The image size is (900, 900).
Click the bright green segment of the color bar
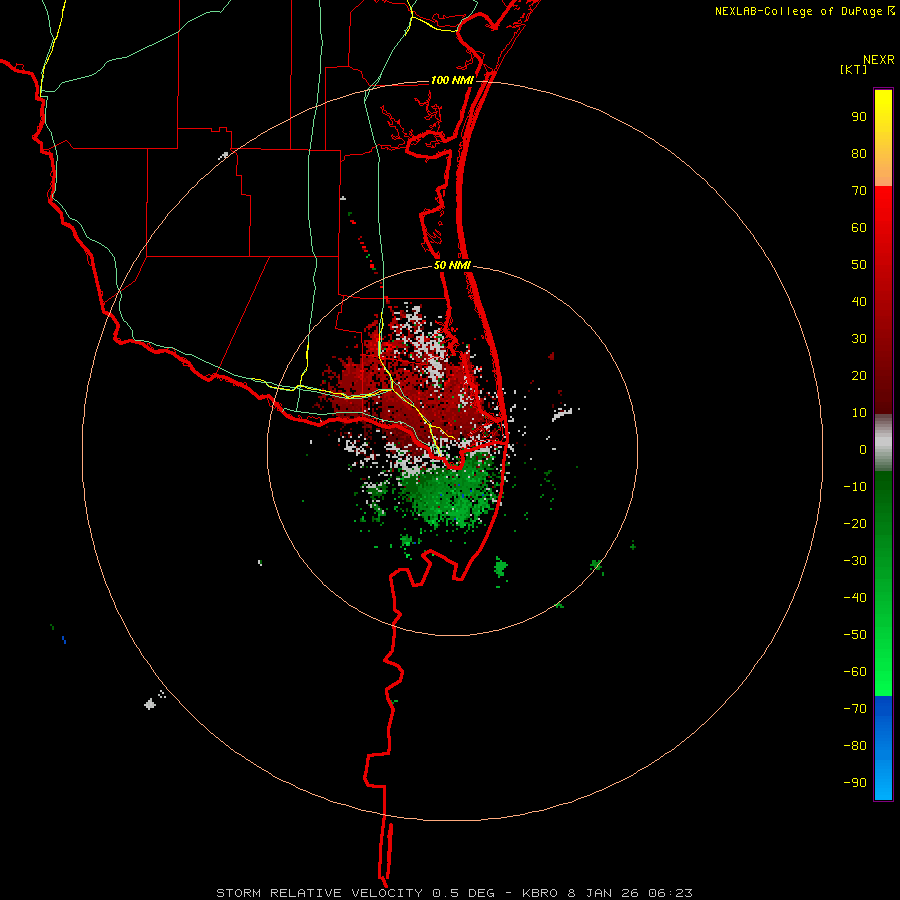883,584
